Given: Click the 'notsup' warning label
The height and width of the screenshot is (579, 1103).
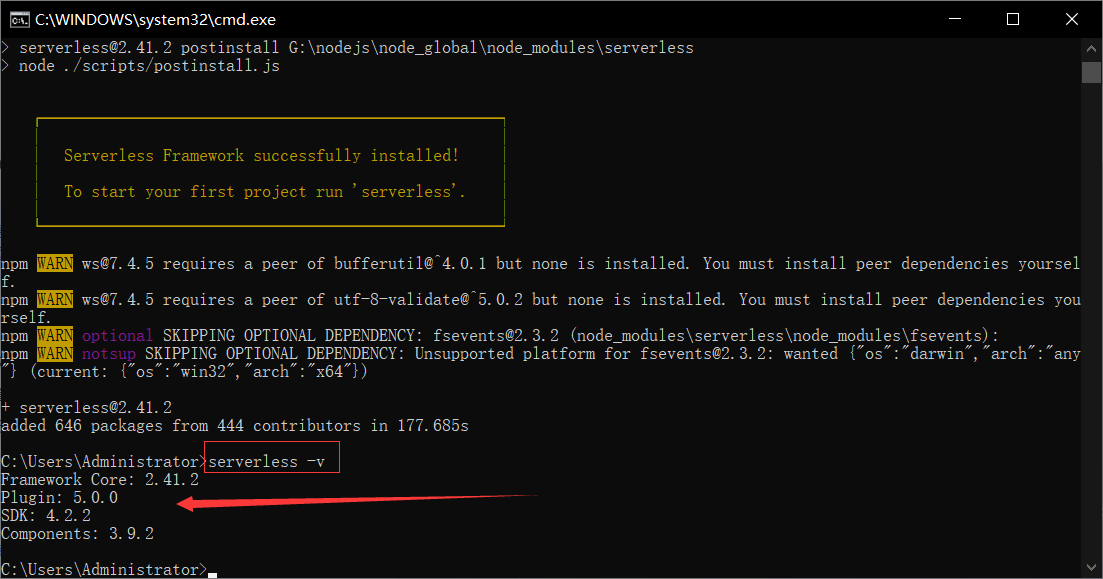Looking at the screenshot, I should click(x=110, y=353).
